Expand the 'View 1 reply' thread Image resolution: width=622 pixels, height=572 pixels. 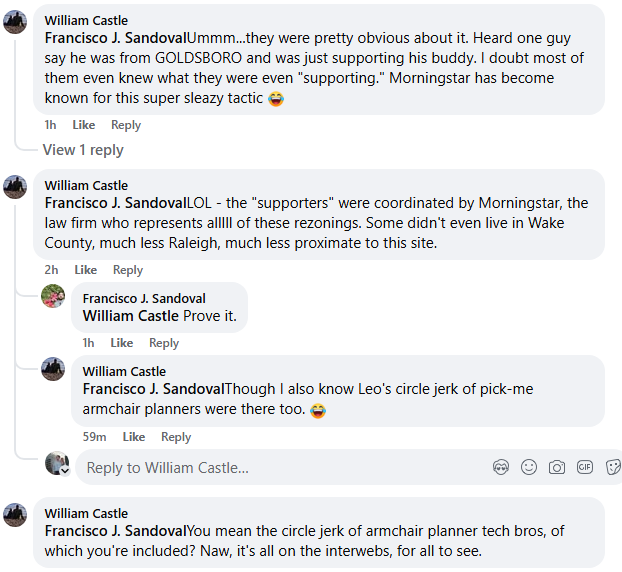(x=83, y=150)
